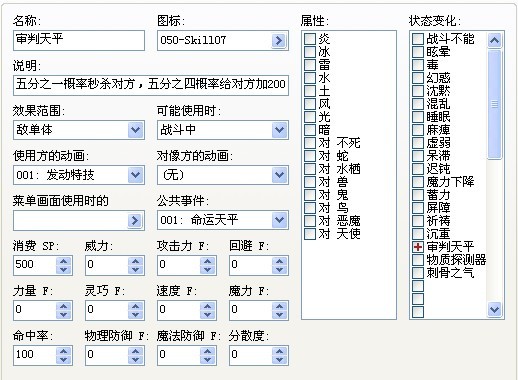518x380 pixels.
Task: Increase the 攻击力 F value with its up arrow
Action: pyautogui.click(x=208, y=261)
